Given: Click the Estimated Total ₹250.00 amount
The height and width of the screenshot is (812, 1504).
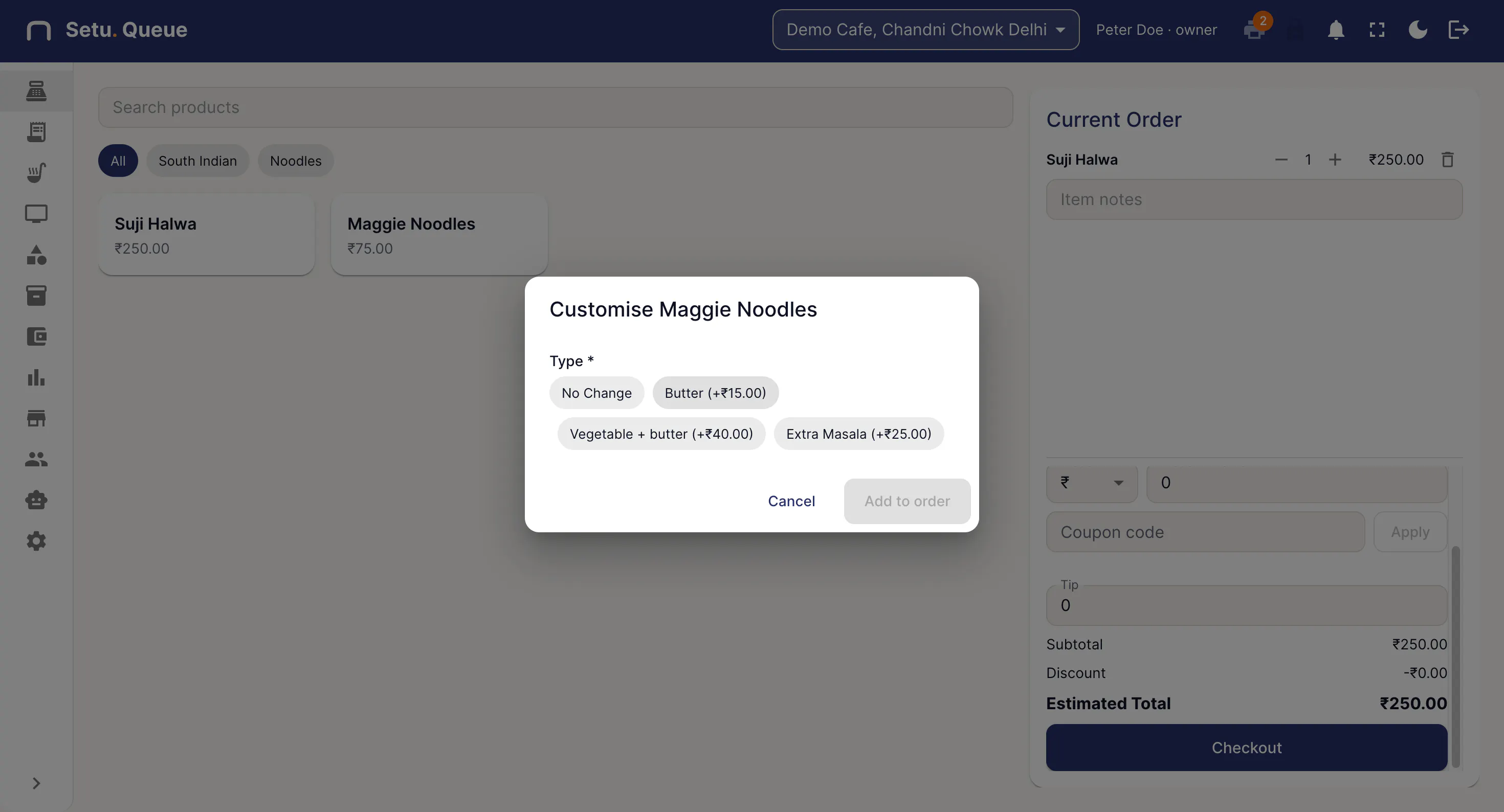Looking at the screenshot, I should pyautogui.click(x=1413, y=703).
